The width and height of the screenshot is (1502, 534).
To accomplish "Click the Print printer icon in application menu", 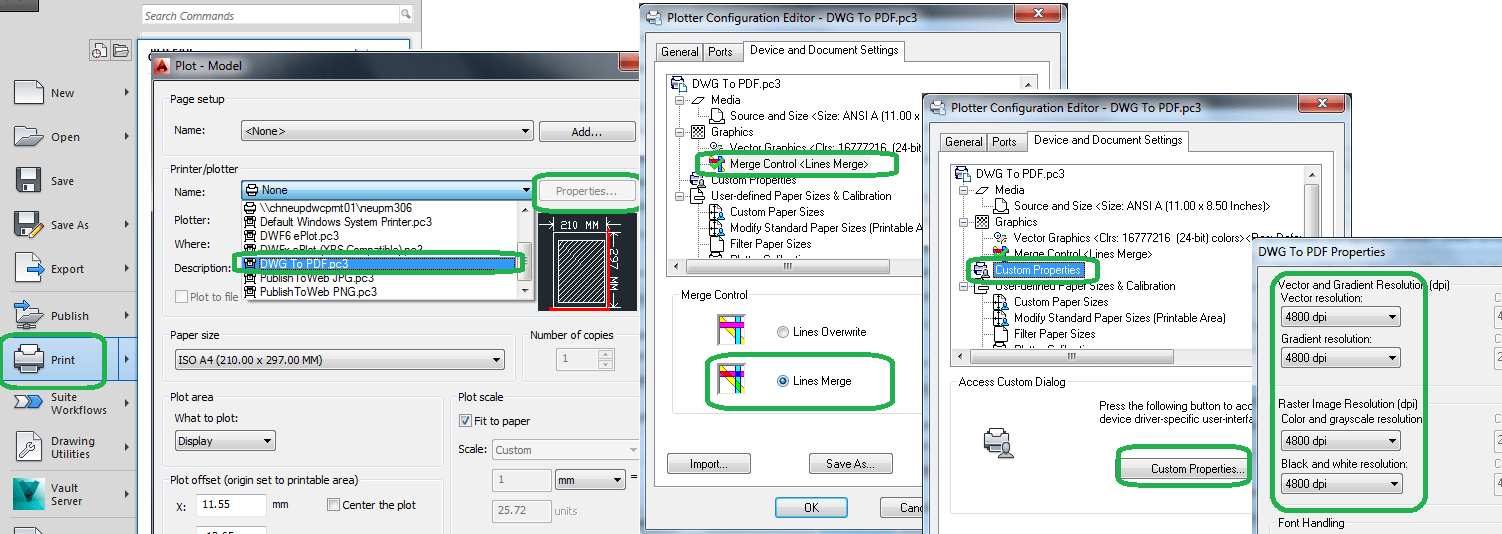I will (x=28, y=360).
